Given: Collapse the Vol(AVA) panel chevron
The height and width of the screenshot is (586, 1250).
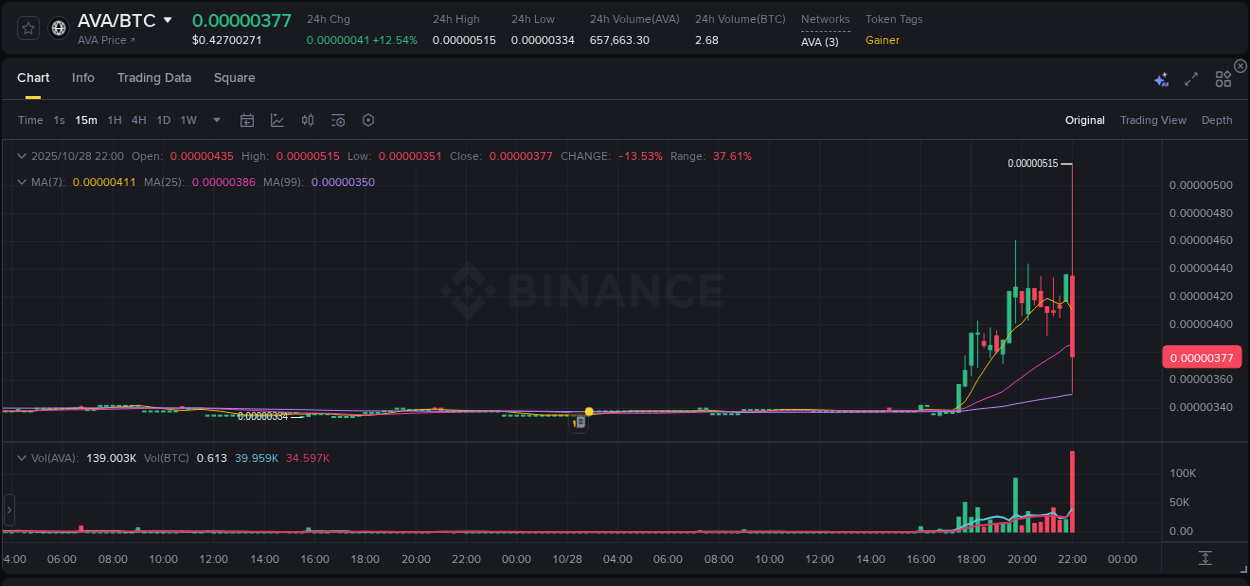Looking at the screenshot, I should [21, 457].
